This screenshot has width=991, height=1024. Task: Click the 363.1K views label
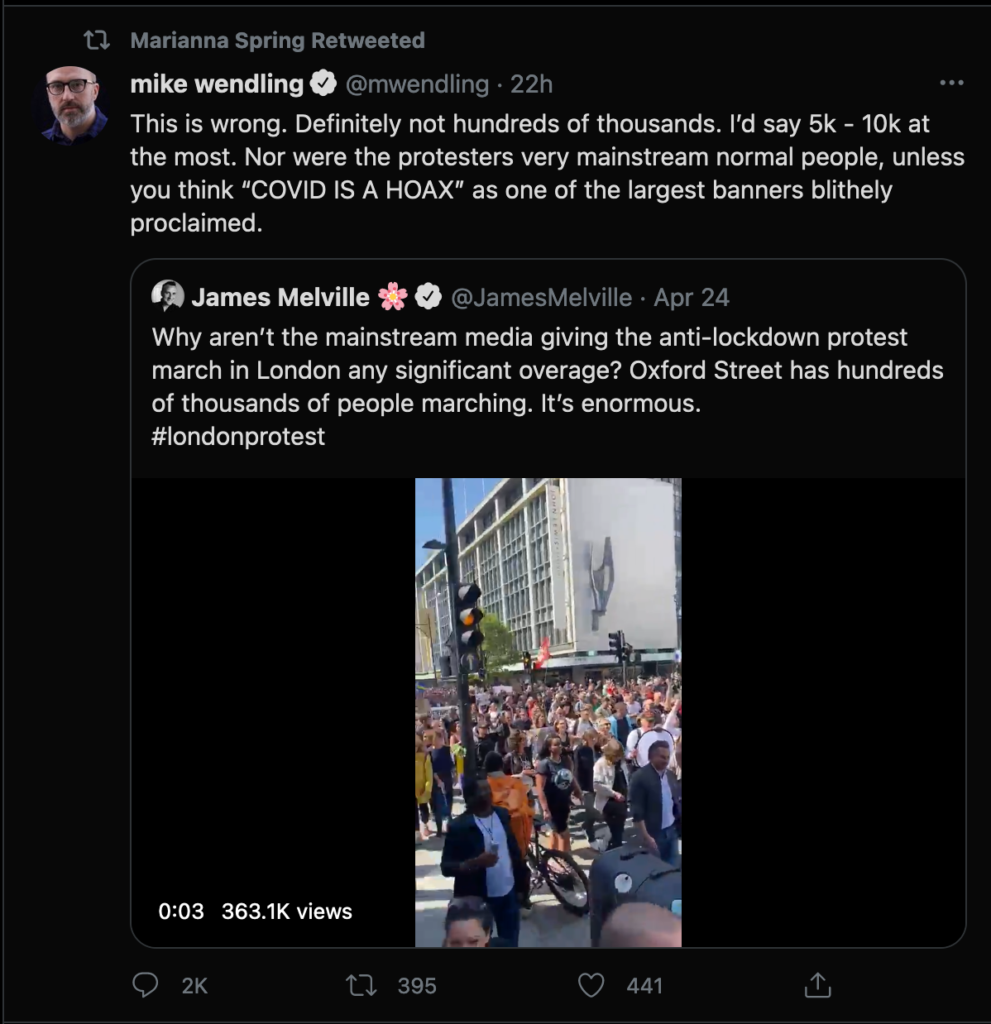coord(287,911)
